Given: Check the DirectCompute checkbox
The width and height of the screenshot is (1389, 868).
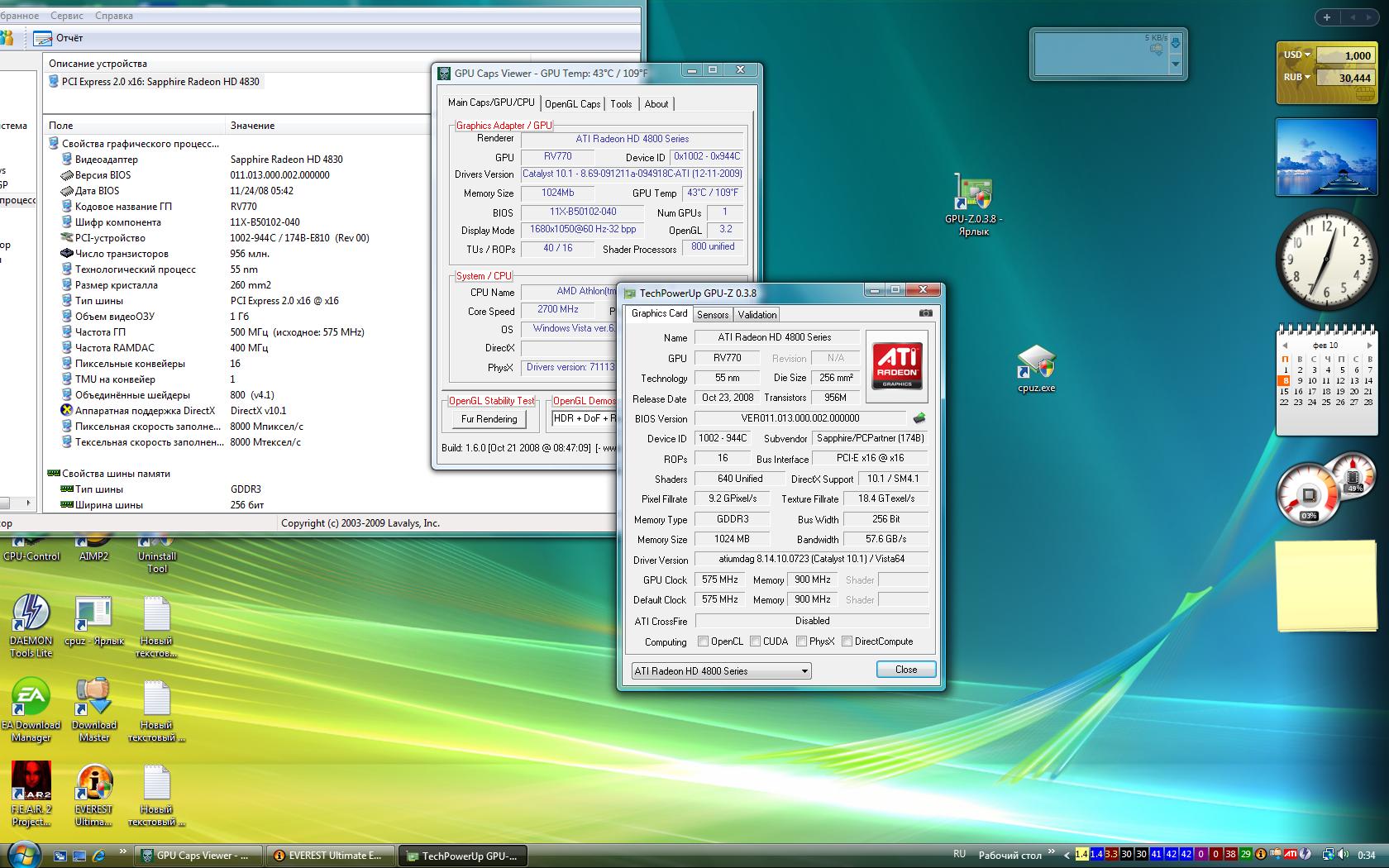Looking at the screenshot, I should 847,641.
